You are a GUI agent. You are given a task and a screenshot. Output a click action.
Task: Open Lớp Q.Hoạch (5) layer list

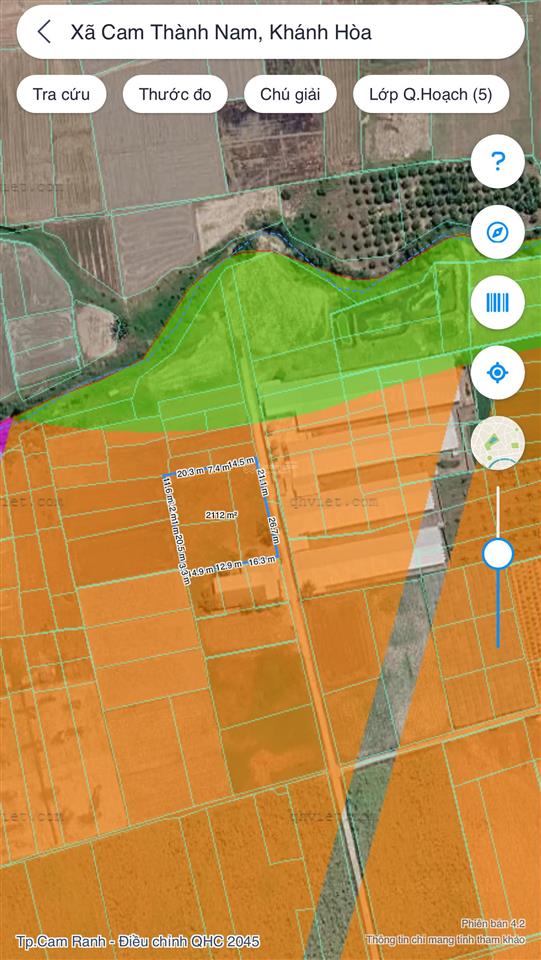click(x=431, y=94)
